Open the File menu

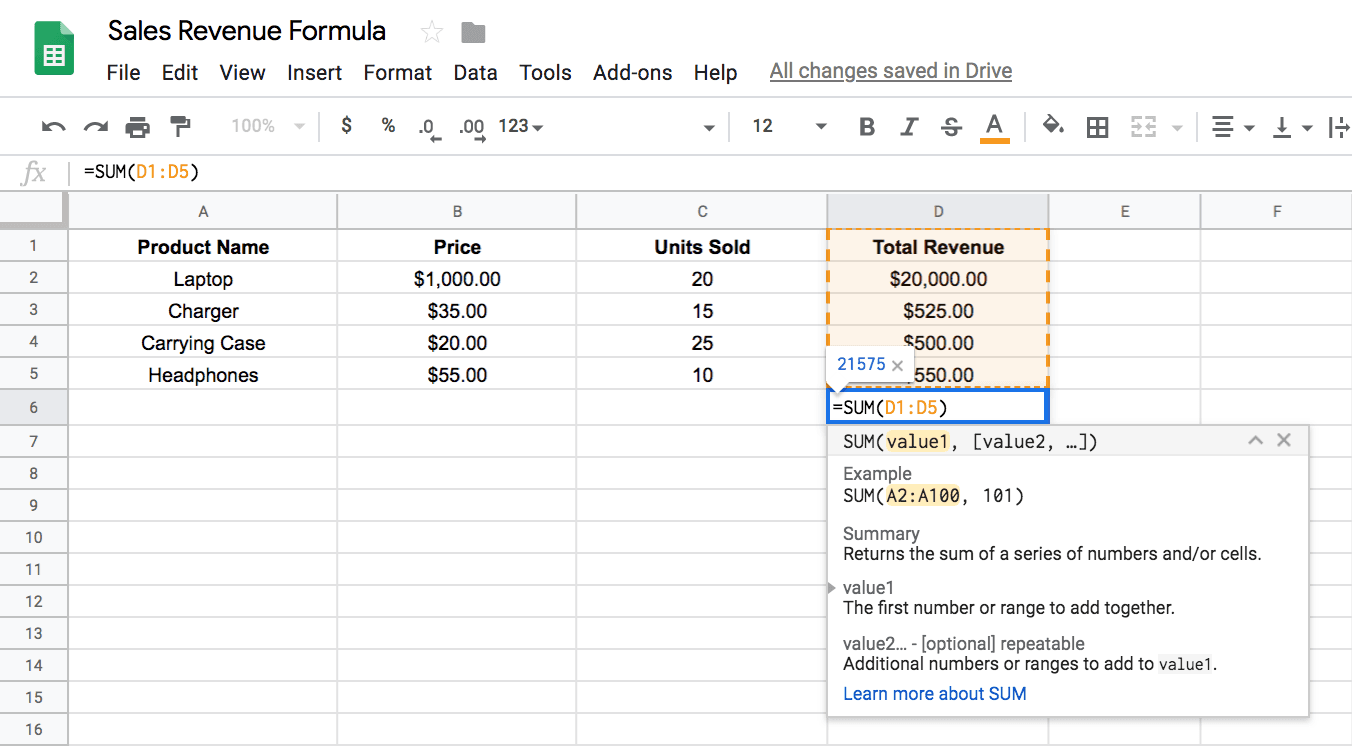click(123, 72)
